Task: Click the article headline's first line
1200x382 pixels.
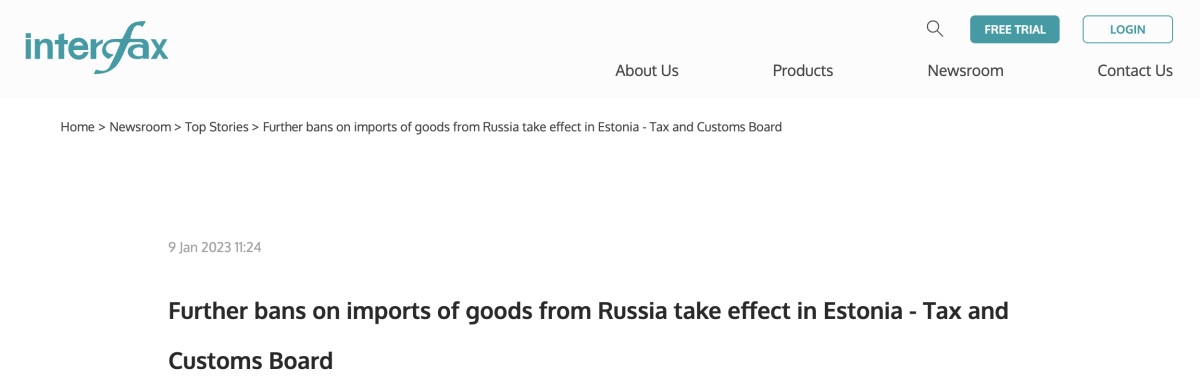Action: click(588, 311)
